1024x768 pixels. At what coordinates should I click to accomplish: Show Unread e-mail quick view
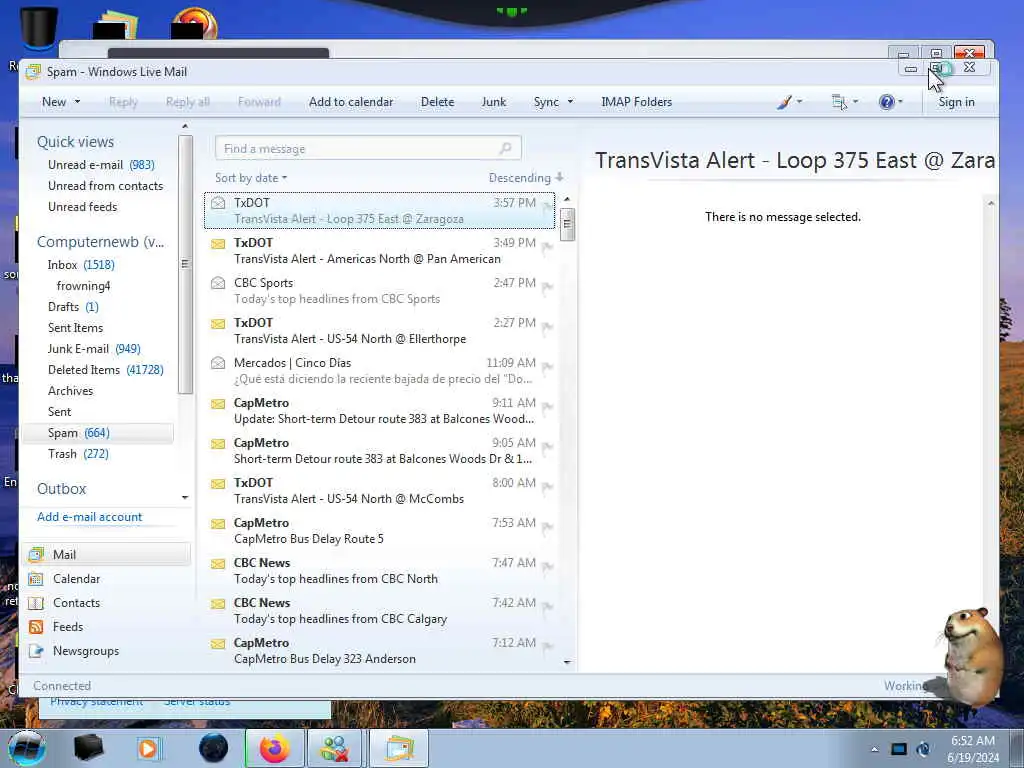pos(101,165)
